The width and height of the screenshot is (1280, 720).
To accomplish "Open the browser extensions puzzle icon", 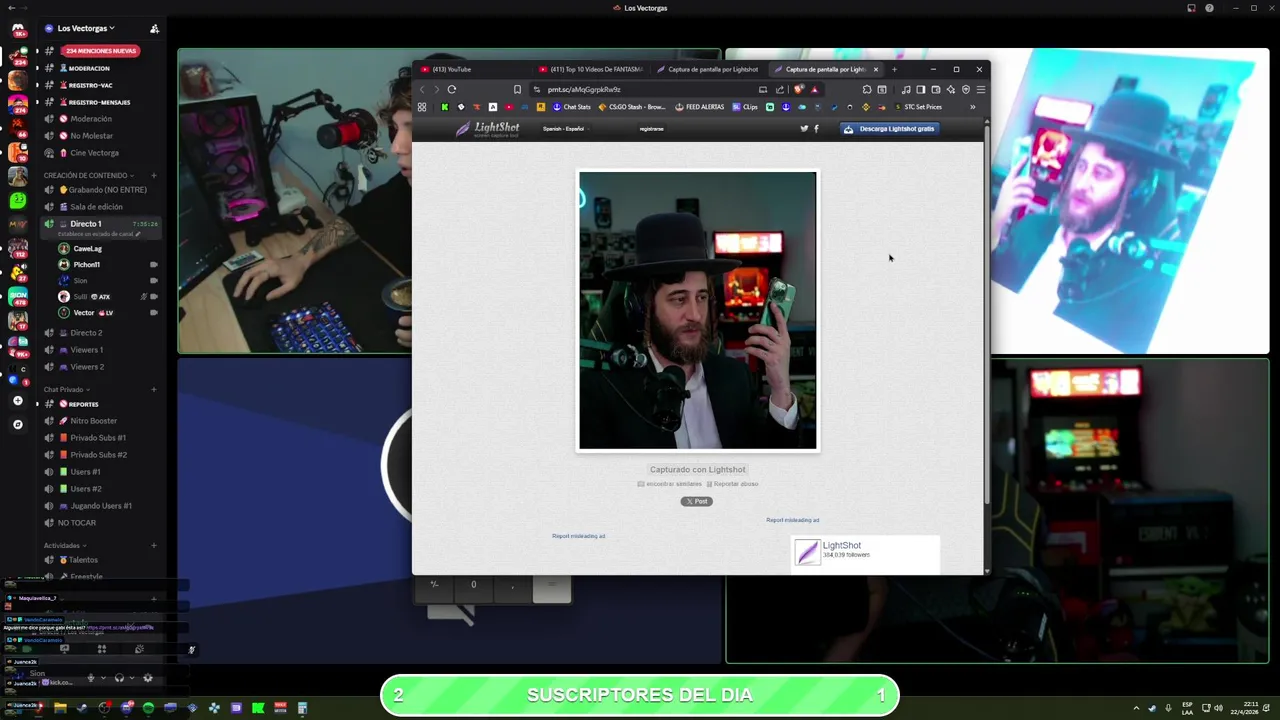I will pyautogui.click(x=867, y=89).
